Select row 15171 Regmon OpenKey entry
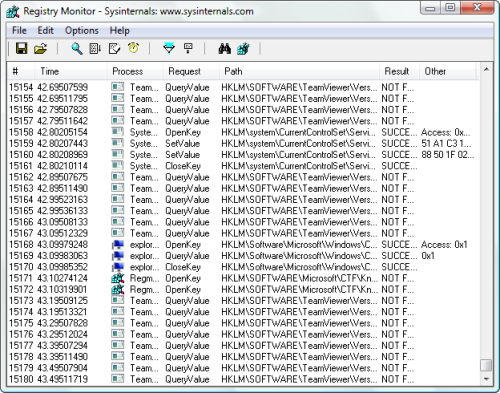Image resolution: width=500 pixels, height=393 pixels. [x=243, y=278]
